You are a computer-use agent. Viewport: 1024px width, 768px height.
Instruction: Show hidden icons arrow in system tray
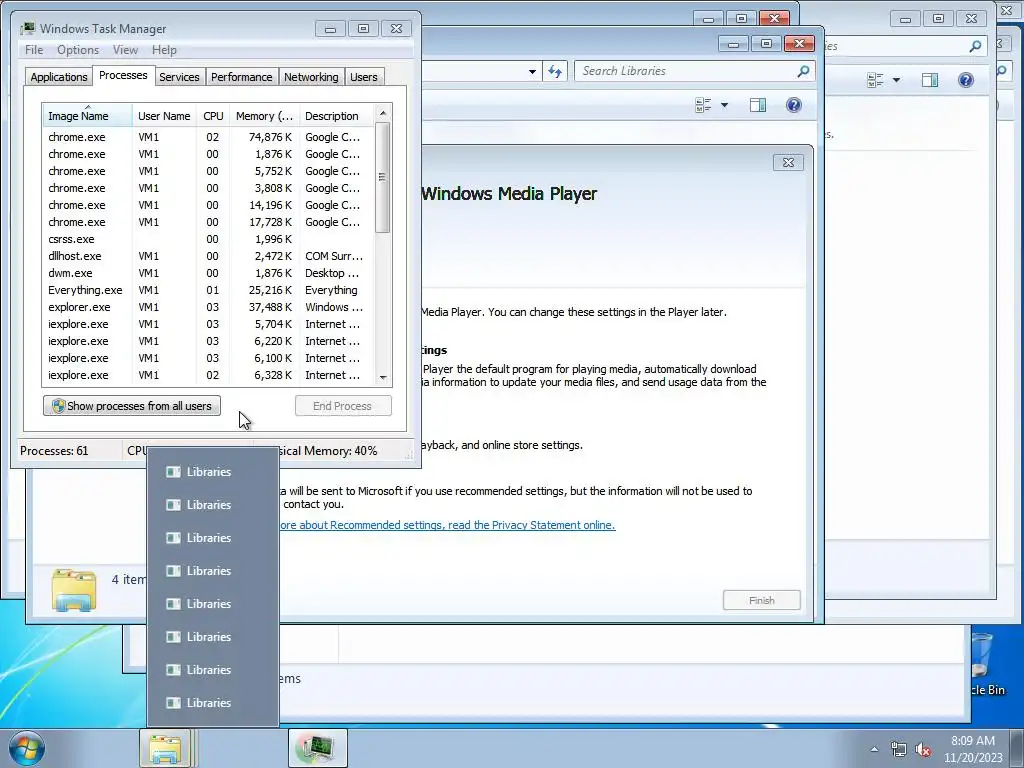[x=874, y=749]
